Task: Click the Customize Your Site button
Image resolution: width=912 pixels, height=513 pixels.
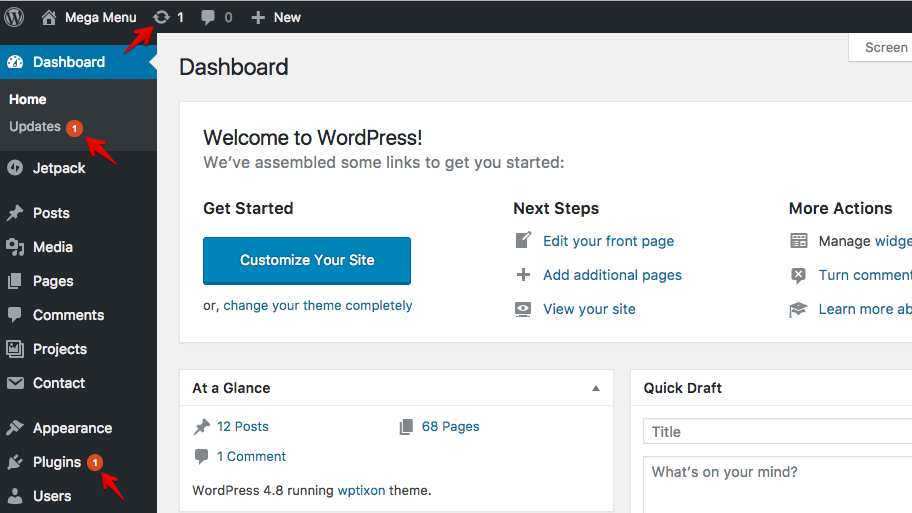Action: [307, 260]
